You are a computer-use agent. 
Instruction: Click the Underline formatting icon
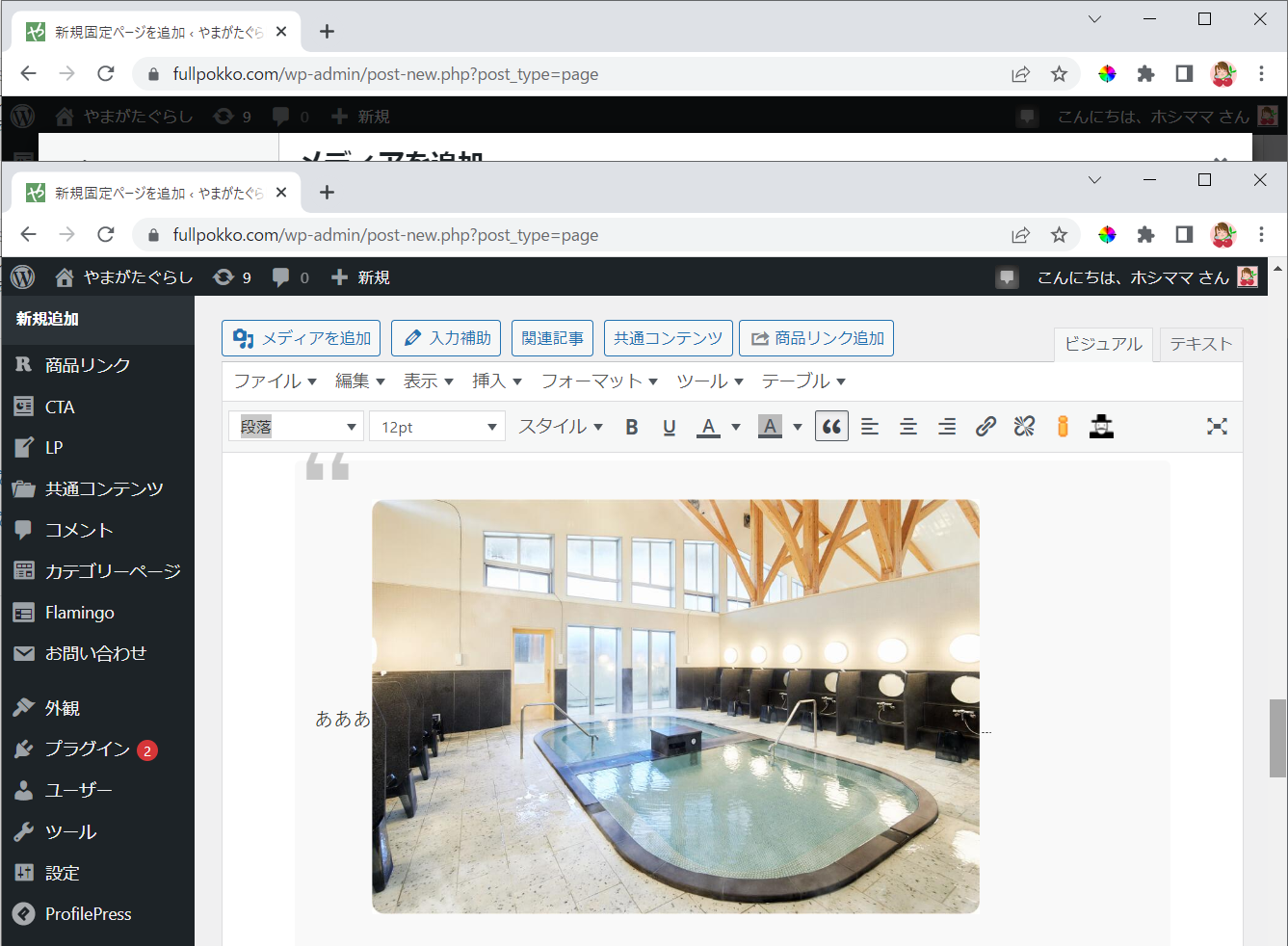click(x=670, y=427)
